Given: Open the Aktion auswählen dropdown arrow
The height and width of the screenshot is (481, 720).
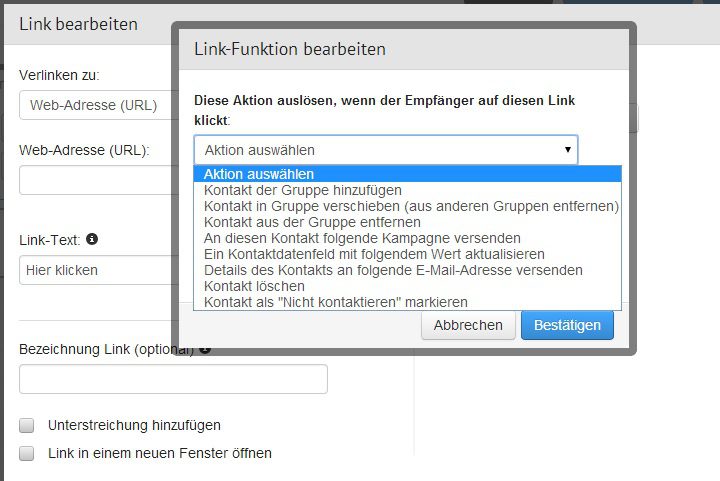Looking at the screenshot, I should 568,150.
